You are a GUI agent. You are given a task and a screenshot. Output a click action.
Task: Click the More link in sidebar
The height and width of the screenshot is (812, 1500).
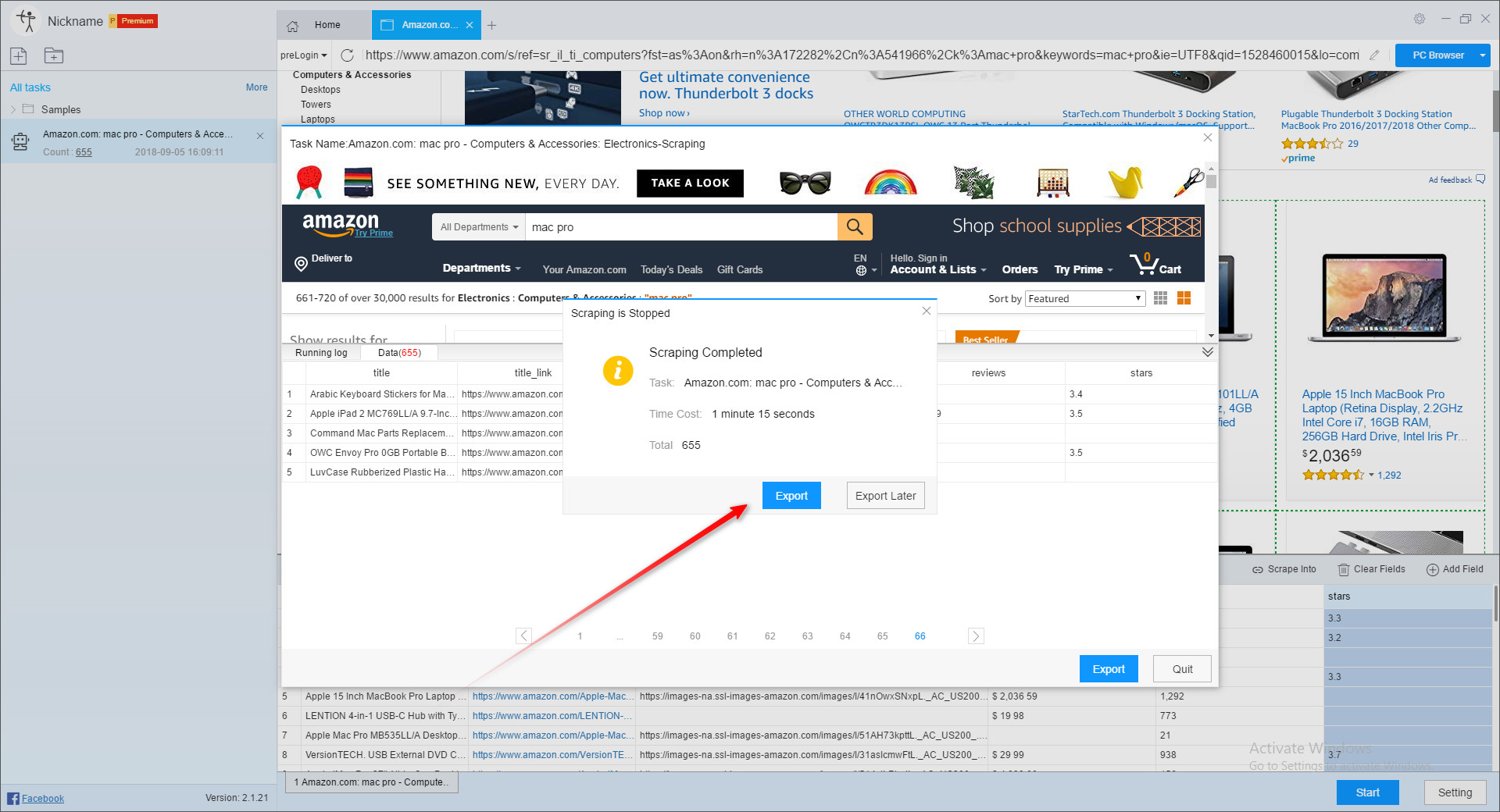(256, 87)
